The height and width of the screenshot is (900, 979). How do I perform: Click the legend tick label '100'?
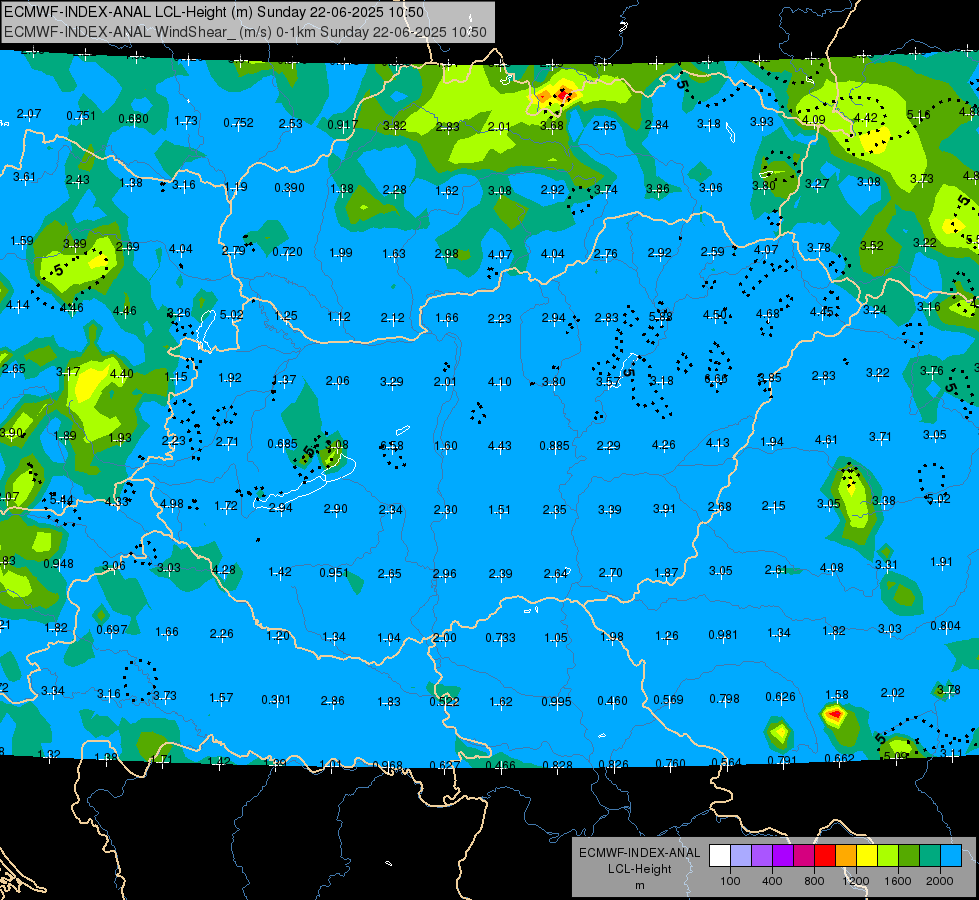coord(730,881)
